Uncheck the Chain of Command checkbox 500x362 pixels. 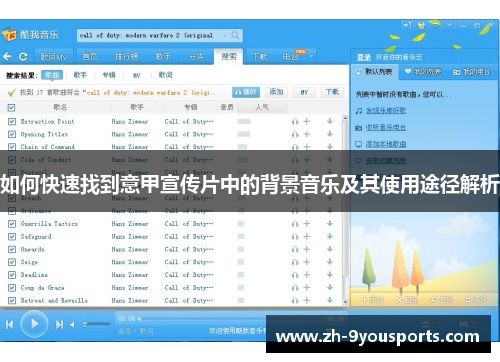pyautogui.click(x=12, y=147)
